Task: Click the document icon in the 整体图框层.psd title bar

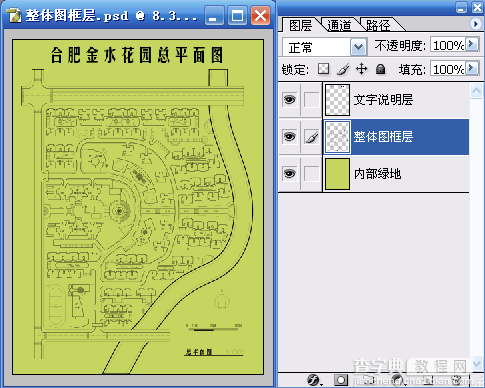Action: coord(14,15)
